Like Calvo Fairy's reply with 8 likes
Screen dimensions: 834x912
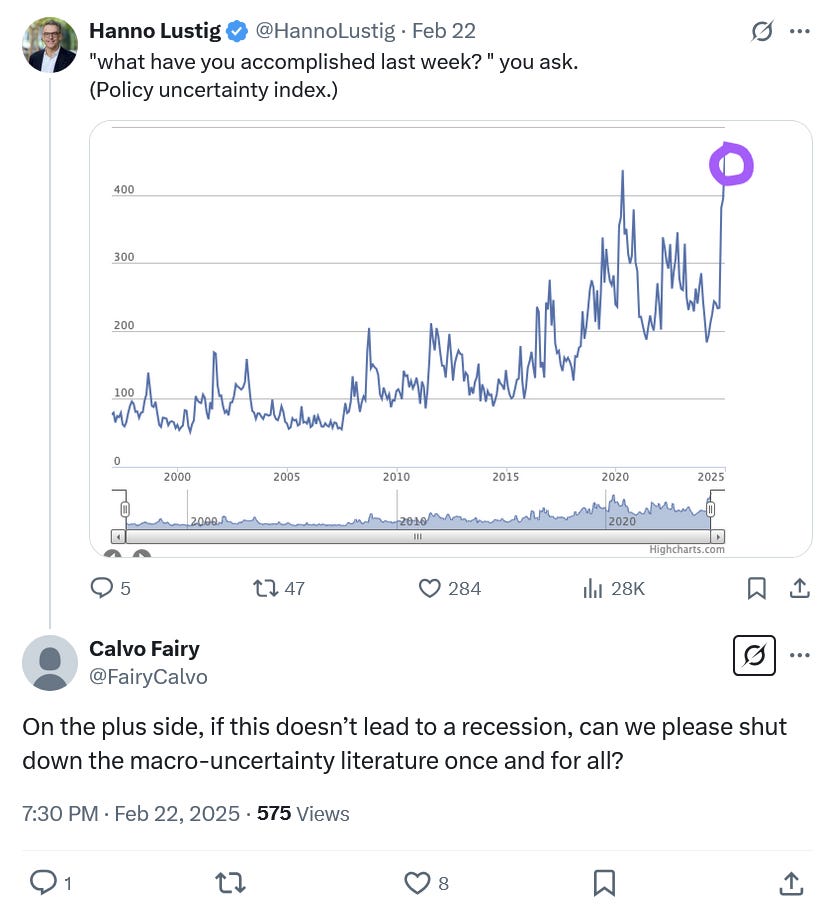pyautogui.click(x=416, y=883)
